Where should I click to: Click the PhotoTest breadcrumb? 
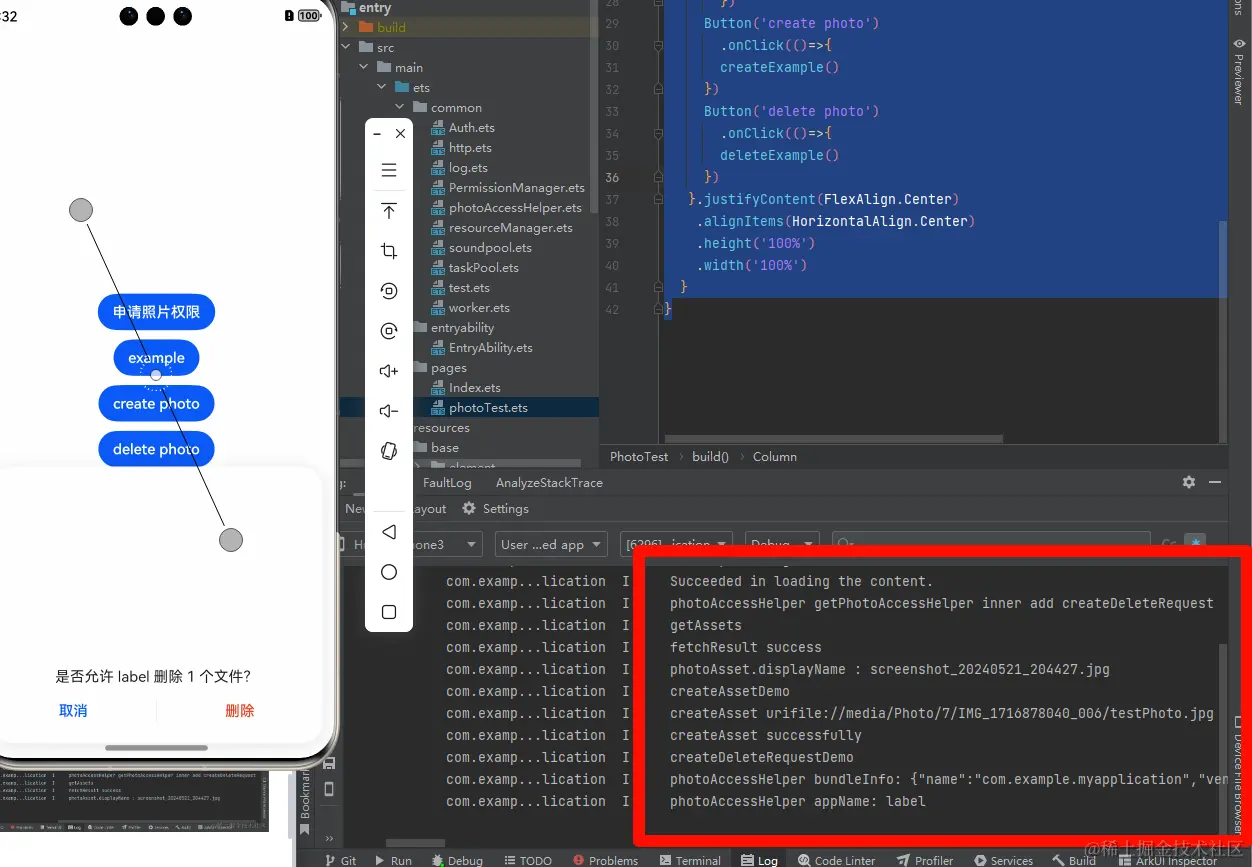click(x=639, y=456)
